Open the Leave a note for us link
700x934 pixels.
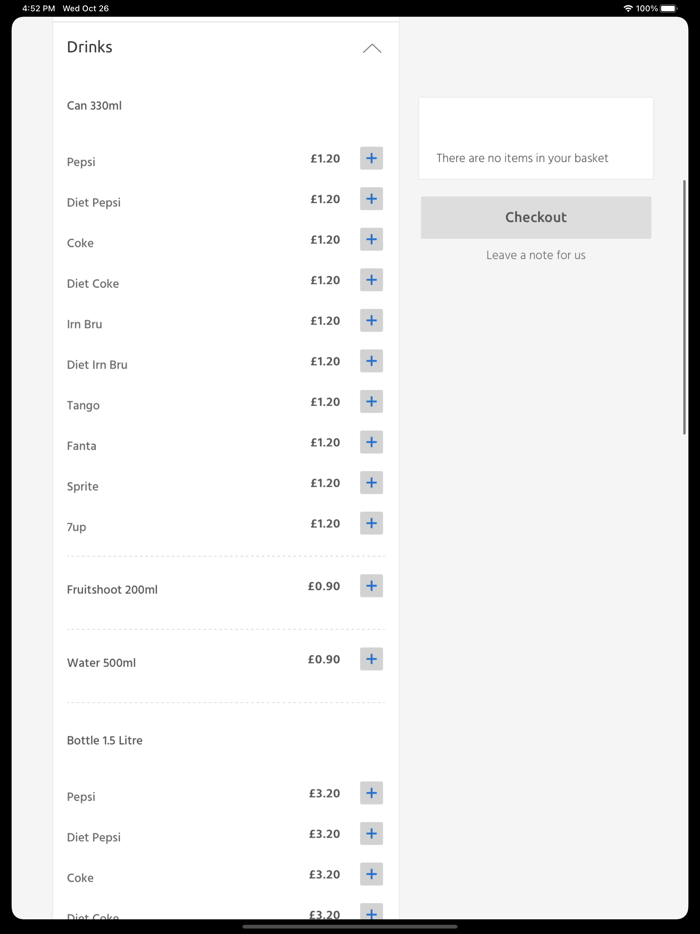click(x=536, y=255)
